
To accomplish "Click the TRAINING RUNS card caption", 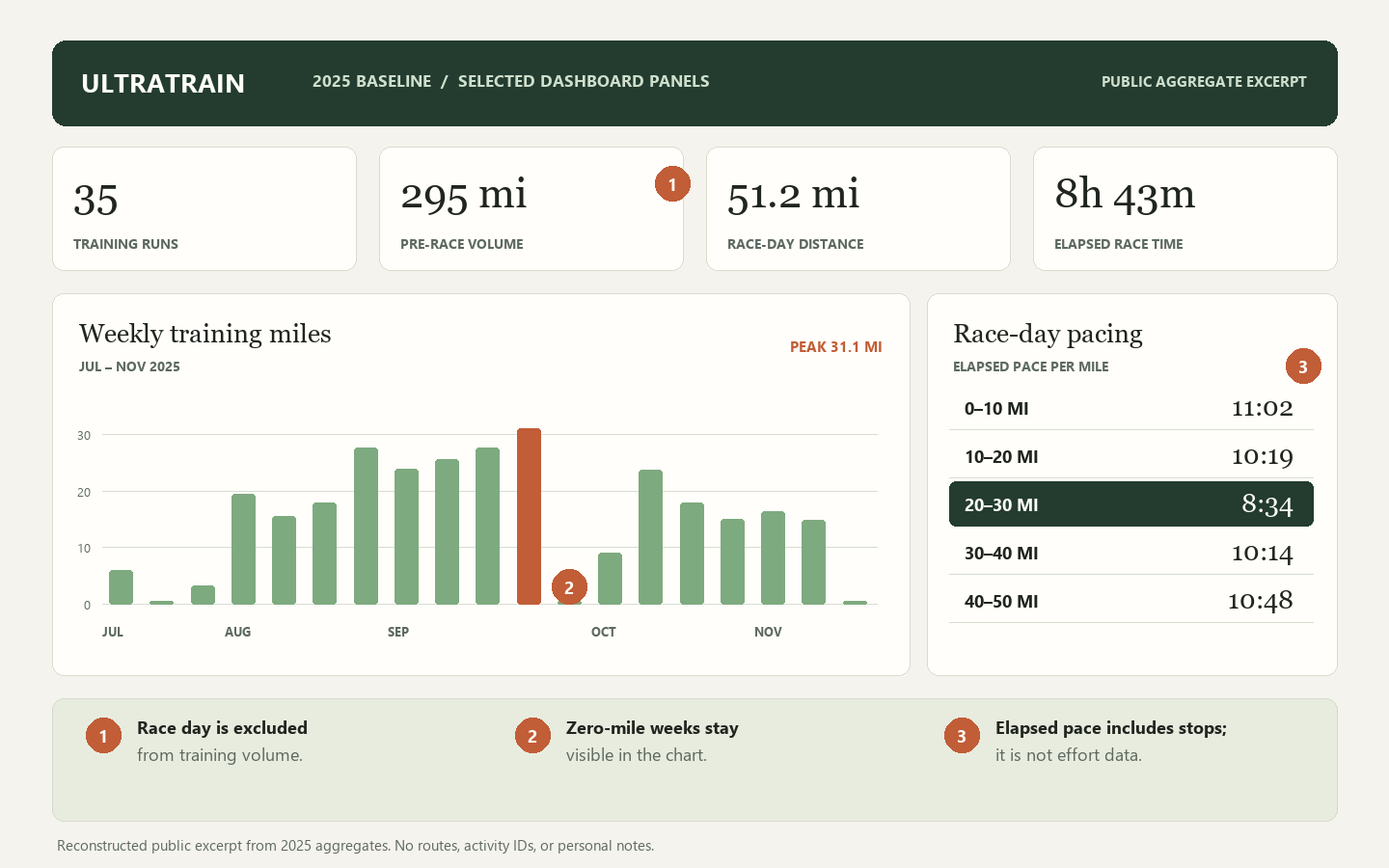I will 125,244.
